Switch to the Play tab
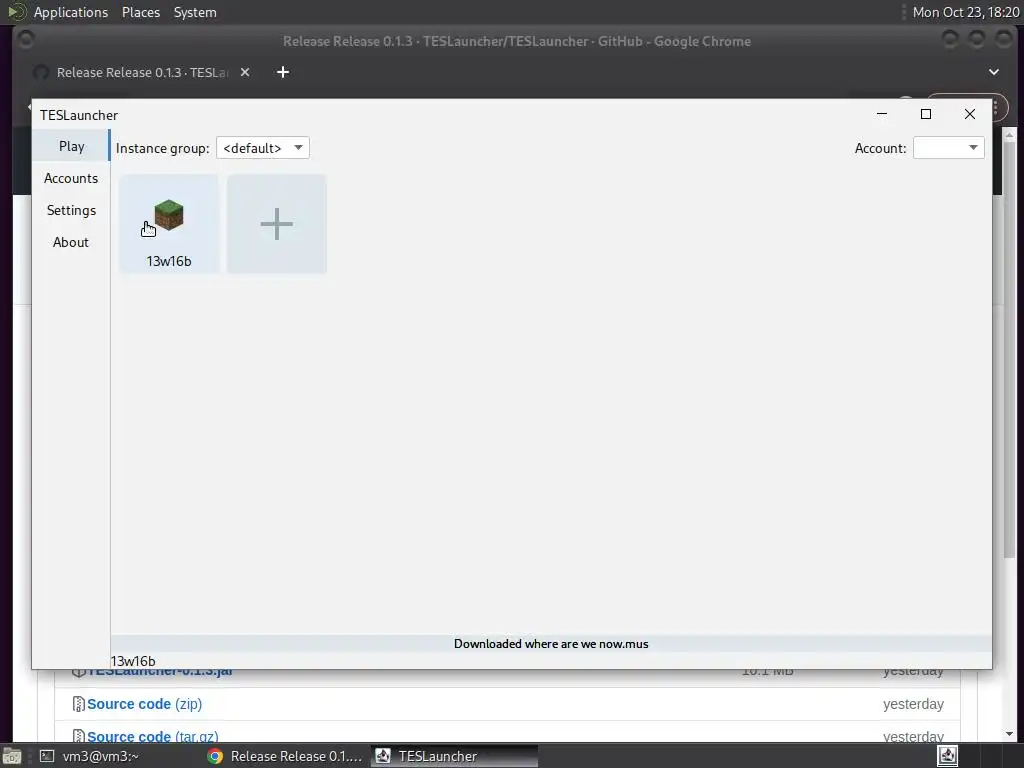 [x=71, y=146]
